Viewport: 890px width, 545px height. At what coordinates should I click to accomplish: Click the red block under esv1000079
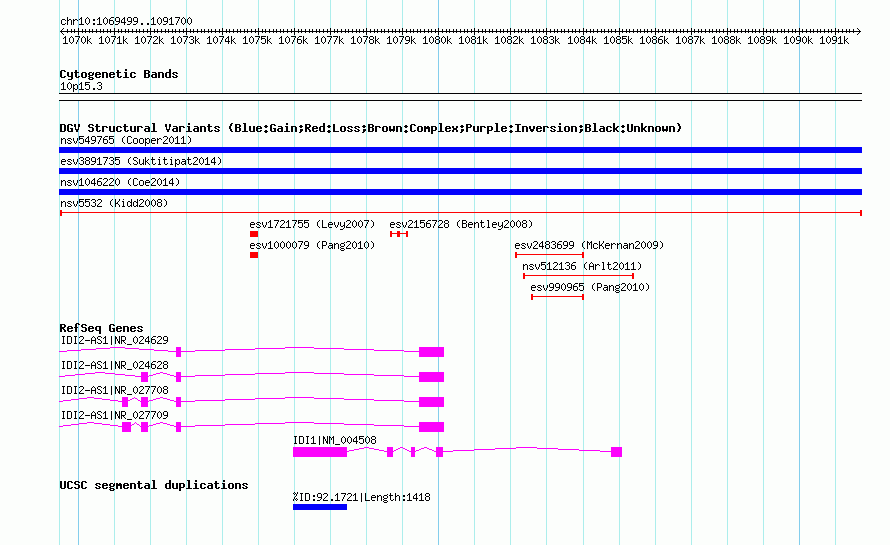point(254,255)
